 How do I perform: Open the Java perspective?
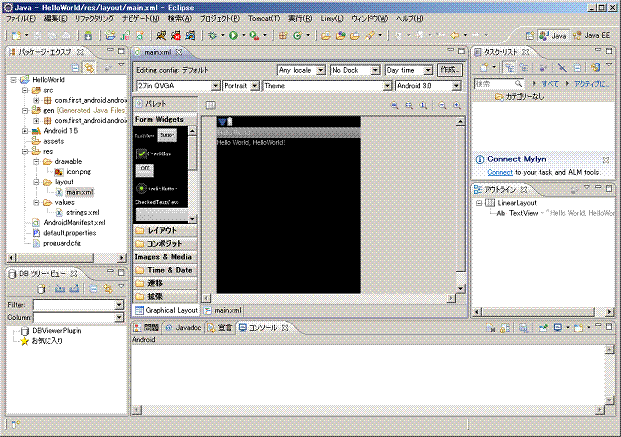[x=553, y=36]
